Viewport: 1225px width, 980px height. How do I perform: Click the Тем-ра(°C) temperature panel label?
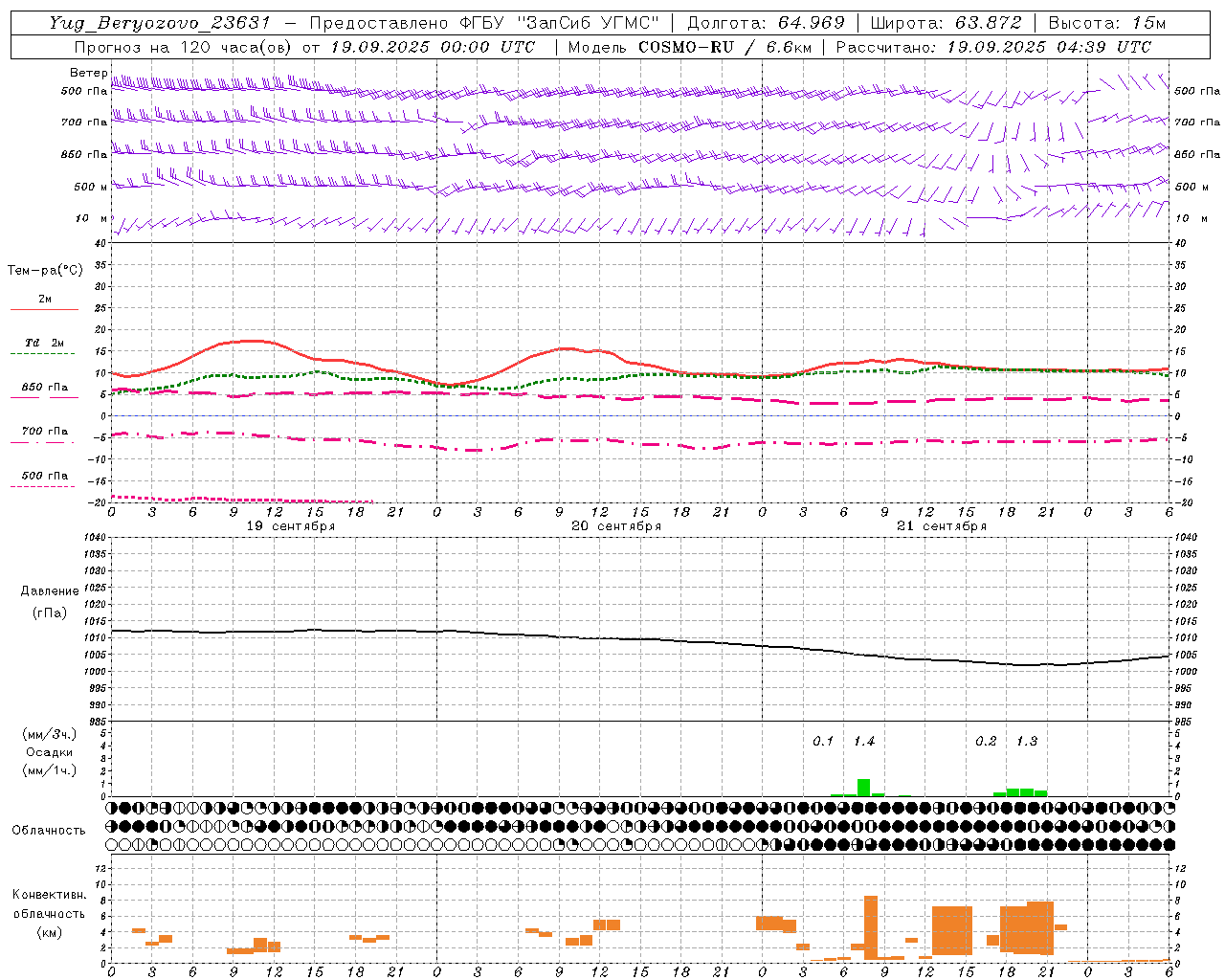pyautogui.click(x=45, y=271)
